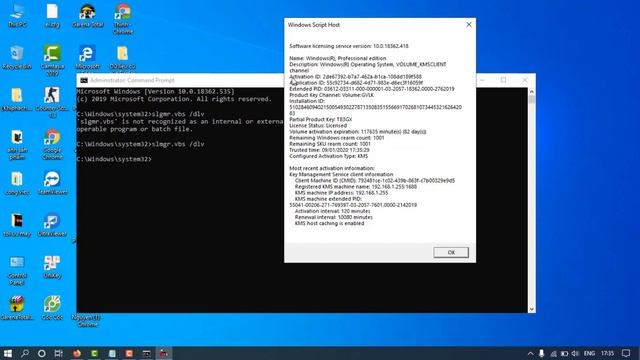Select the folder icon left of Counter-Strike
Screen dimensions: 640x360
click(17, 100)
